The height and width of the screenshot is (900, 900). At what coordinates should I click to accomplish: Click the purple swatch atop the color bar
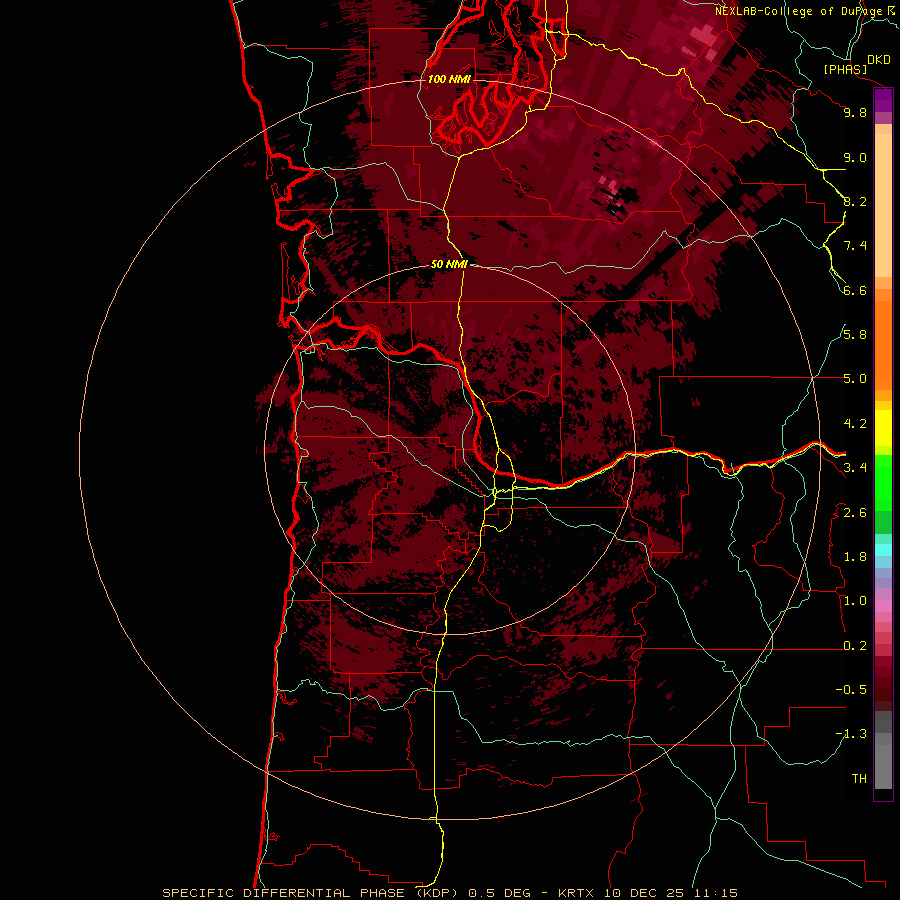(x=883, y=100)
